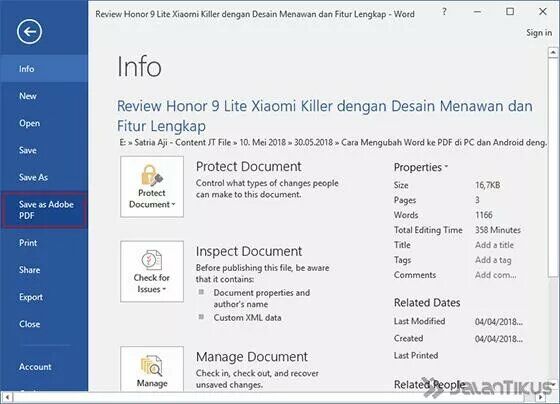Click the Protect Document heading
The width and height of the screenshot is (560, 404).
coord(249,167)
